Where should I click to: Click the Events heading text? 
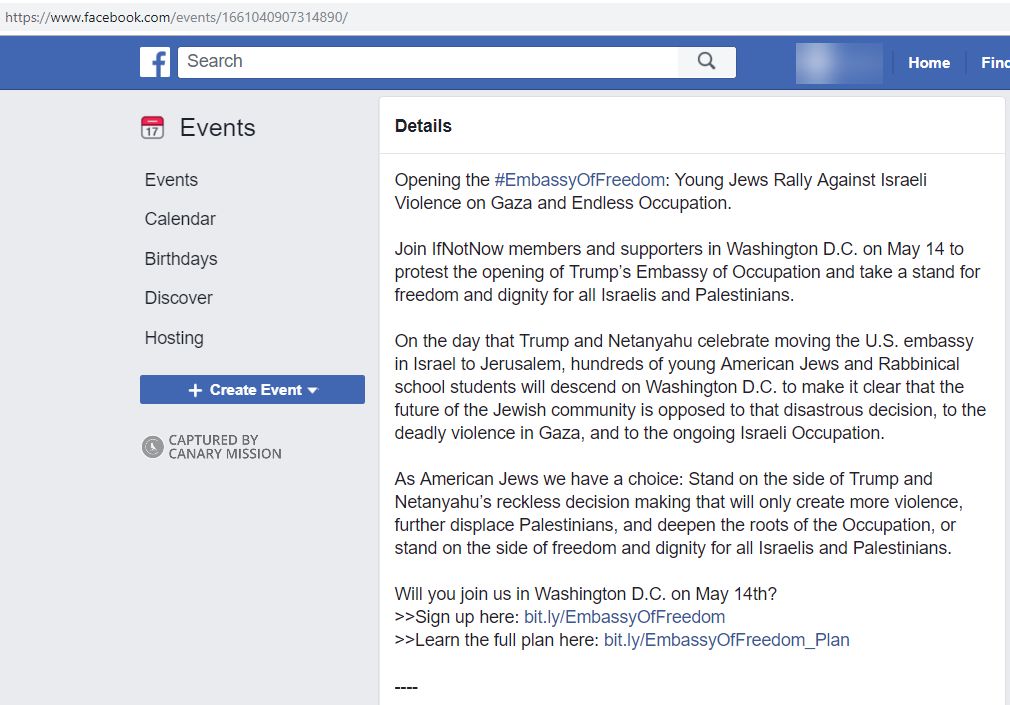click(x=218, y=128)
